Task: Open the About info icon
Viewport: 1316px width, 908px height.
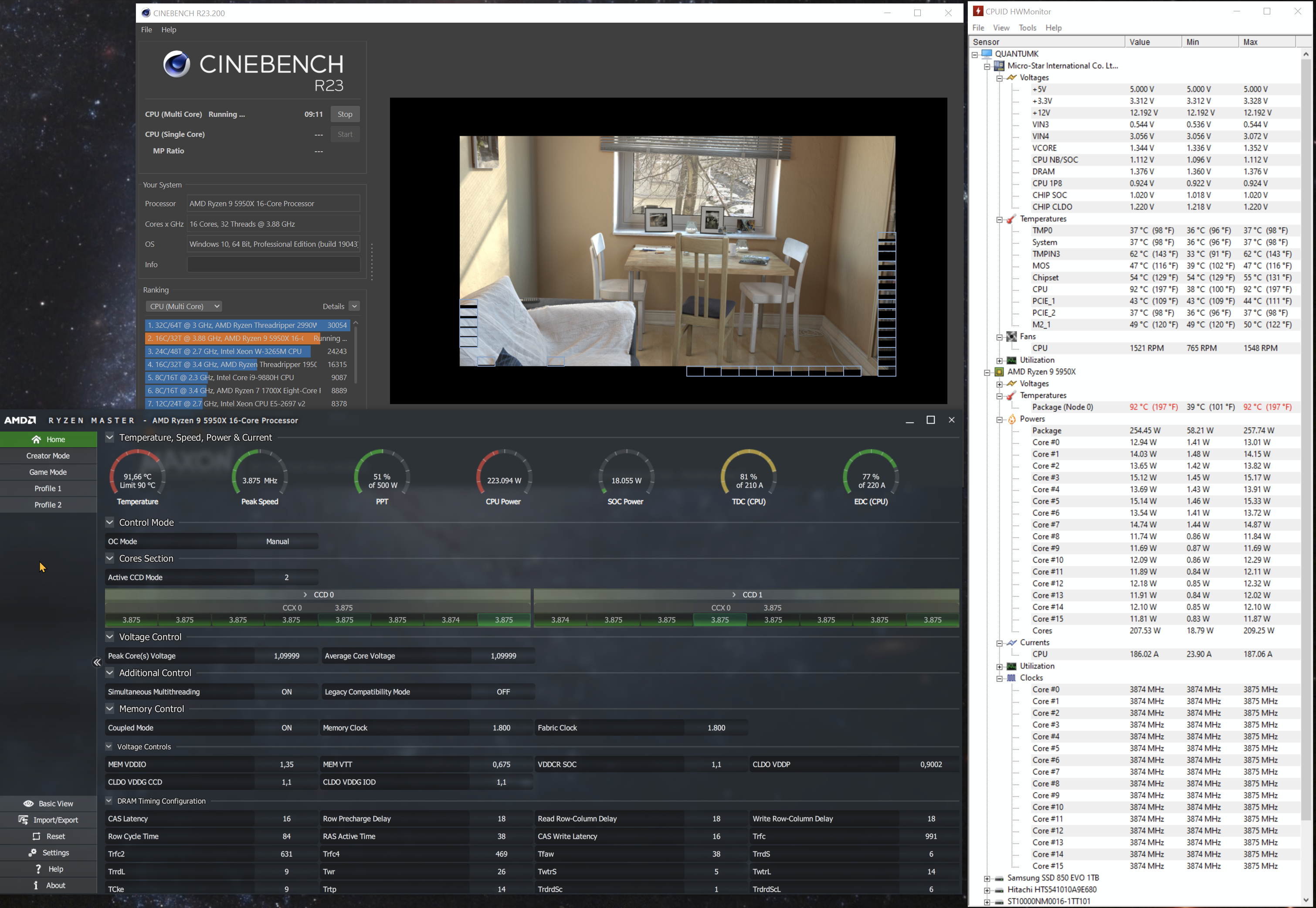Action: [x=36, y=885]
